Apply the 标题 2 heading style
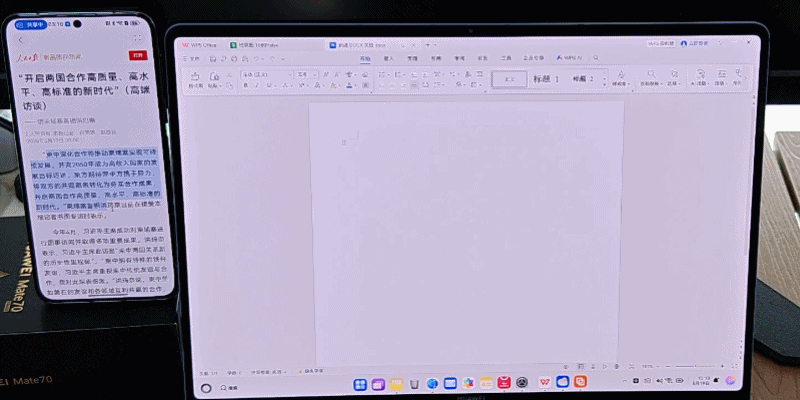 pos(583,79)
